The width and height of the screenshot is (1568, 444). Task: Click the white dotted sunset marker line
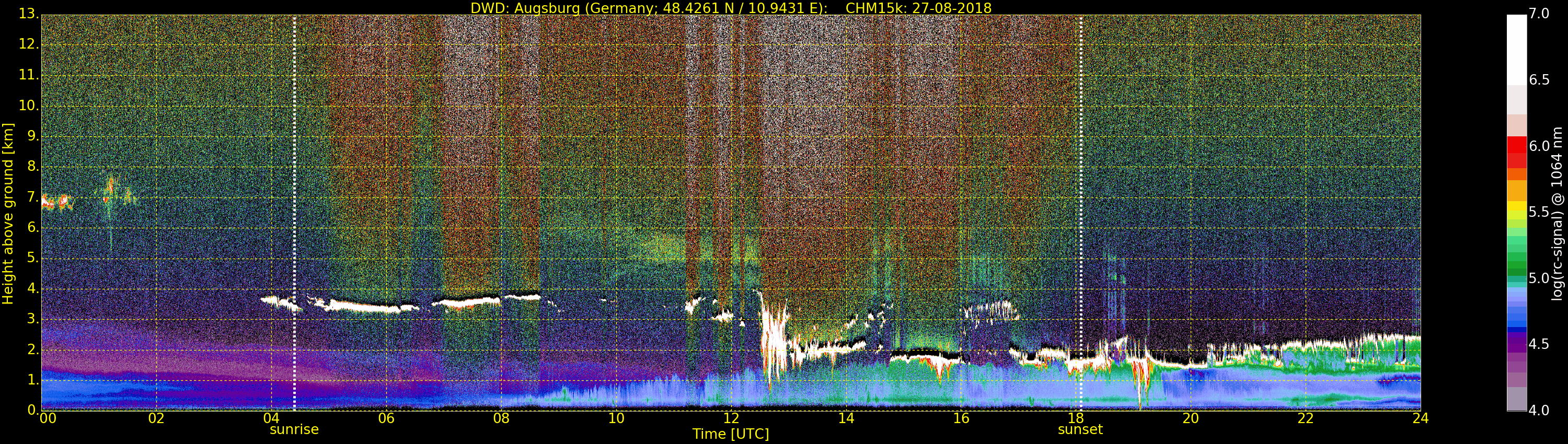point(1081,213)
